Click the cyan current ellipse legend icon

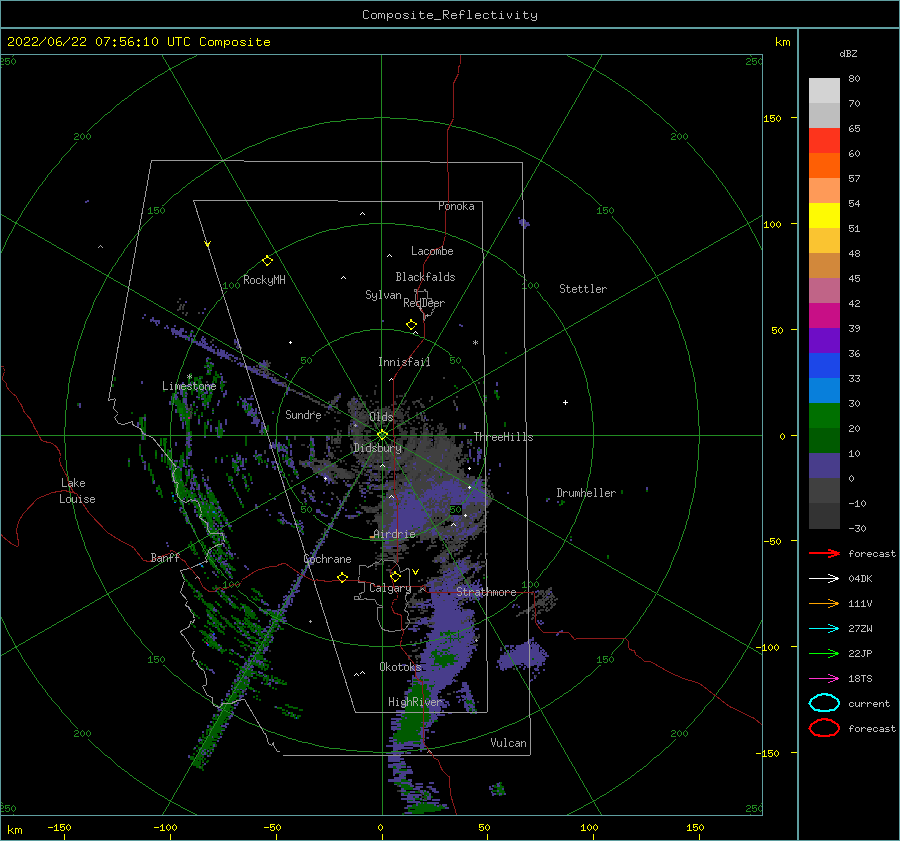[x=824, y=703]
